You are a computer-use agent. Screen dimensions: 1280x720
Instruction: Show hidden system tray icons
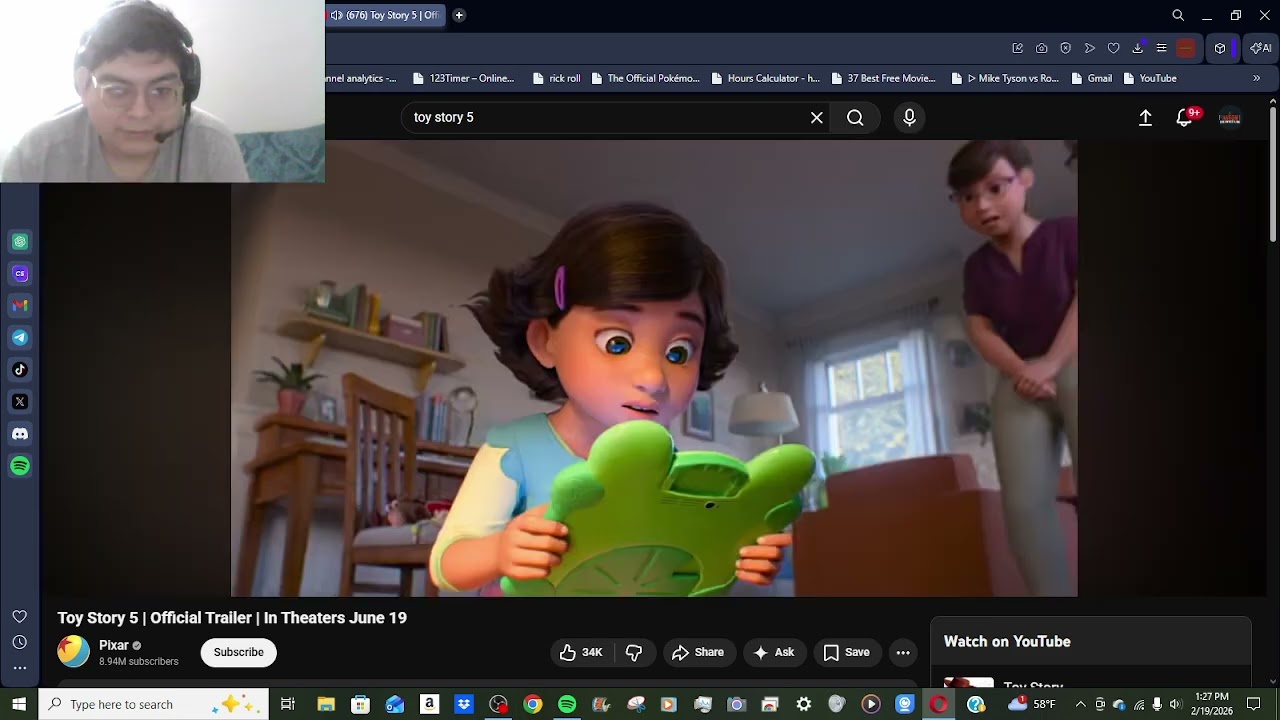(x=1080, y=704)
